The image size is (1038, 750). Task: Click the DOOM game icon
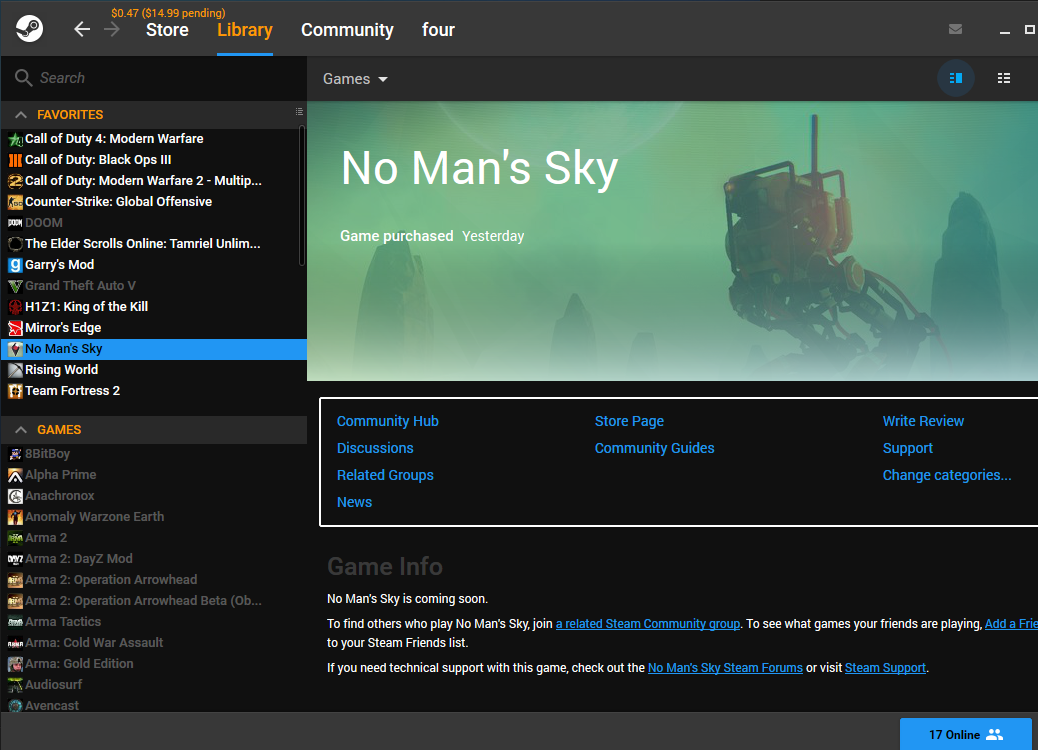(15, 223)
